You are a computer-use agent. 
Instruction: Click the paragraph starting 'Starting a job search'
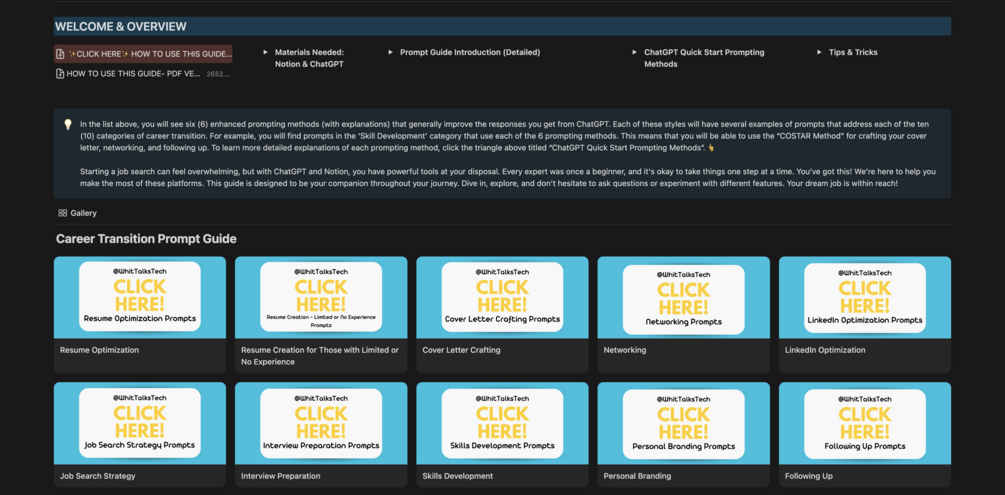tap(508, 178)
